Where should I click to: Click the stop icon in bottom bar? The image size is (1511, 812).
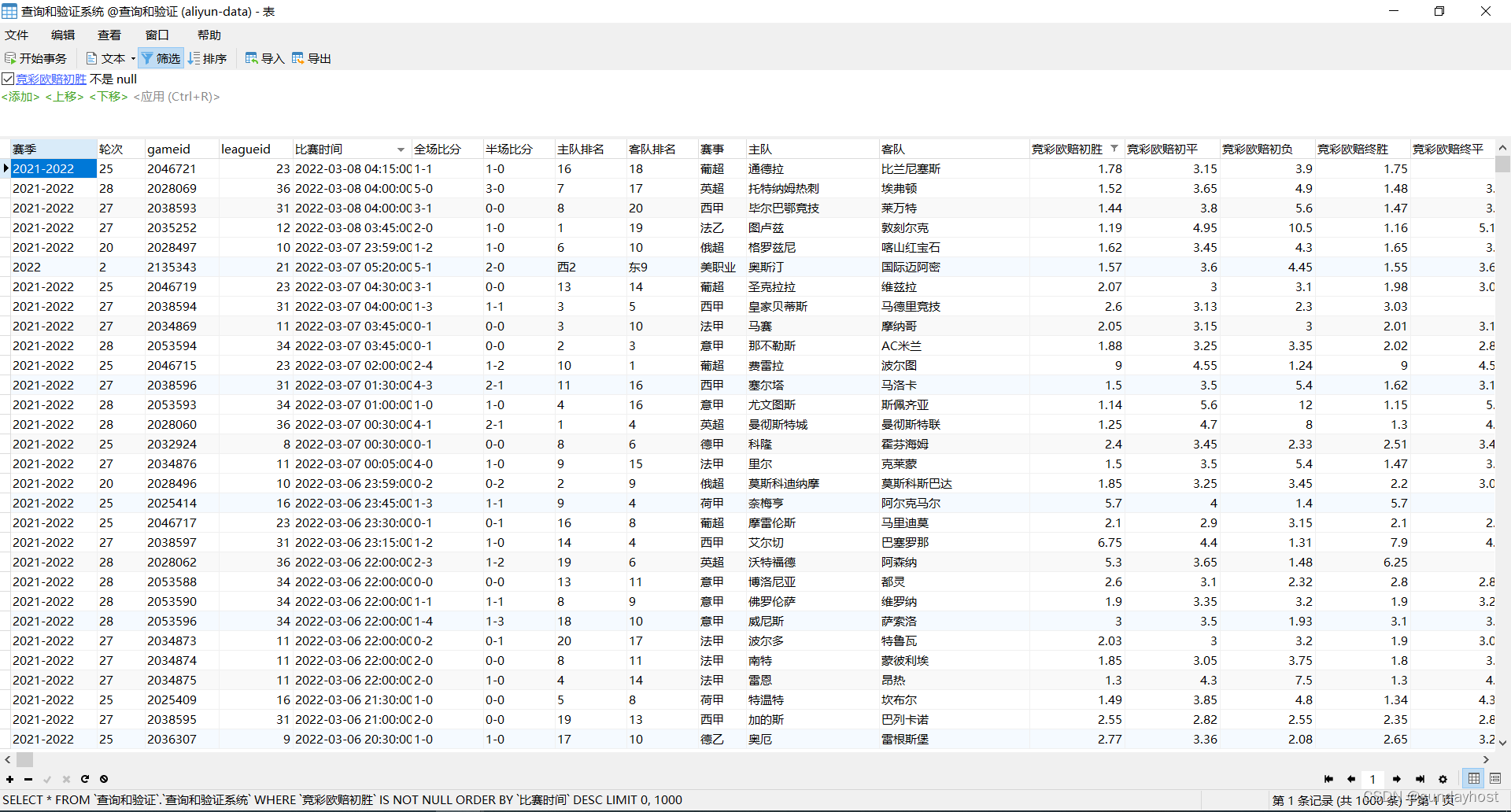pos(104,779)
